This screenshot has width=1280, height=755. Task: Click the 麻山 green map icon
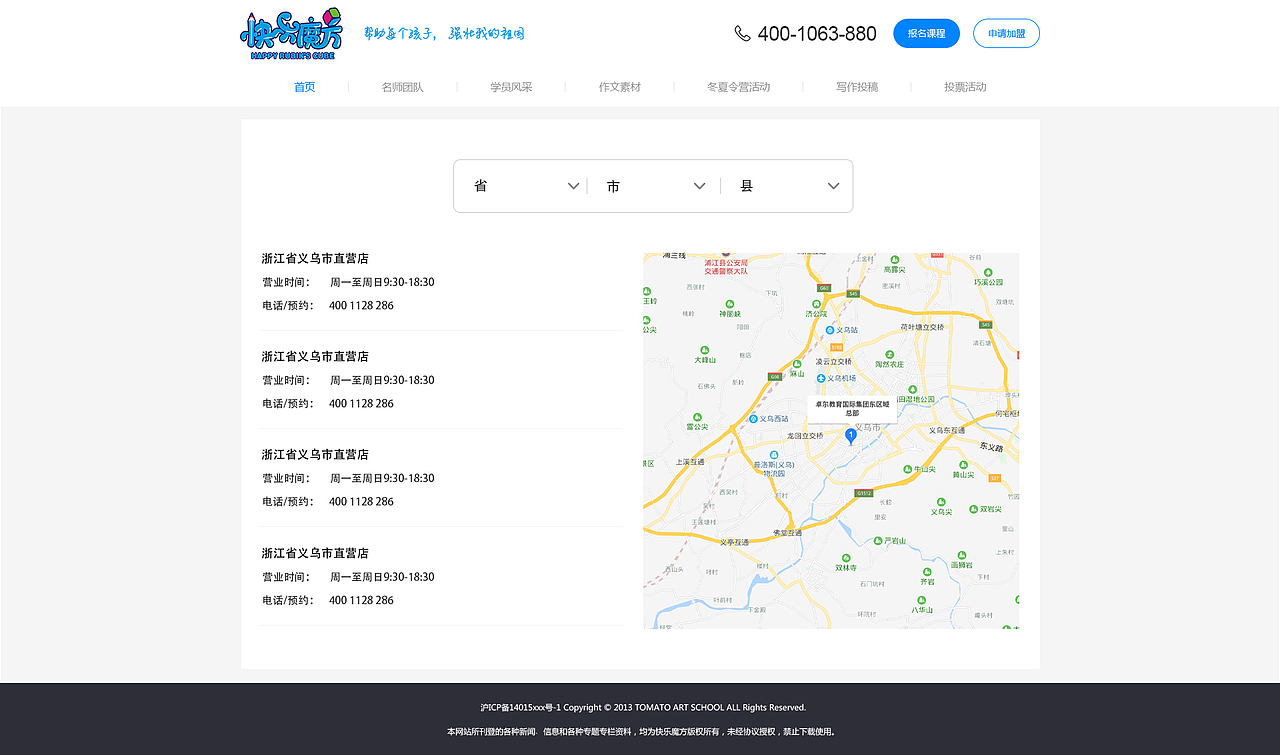click(x=797, y=364)
